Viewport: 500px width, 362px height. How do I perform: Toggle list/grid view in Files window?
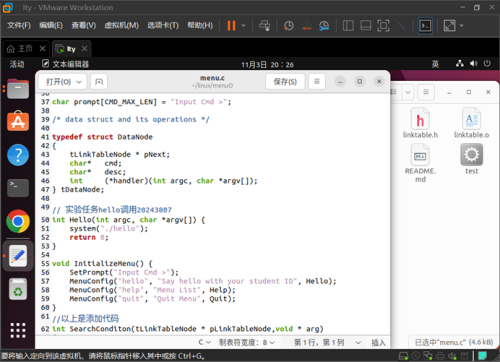pyautogui.click(x=395, y=92)
